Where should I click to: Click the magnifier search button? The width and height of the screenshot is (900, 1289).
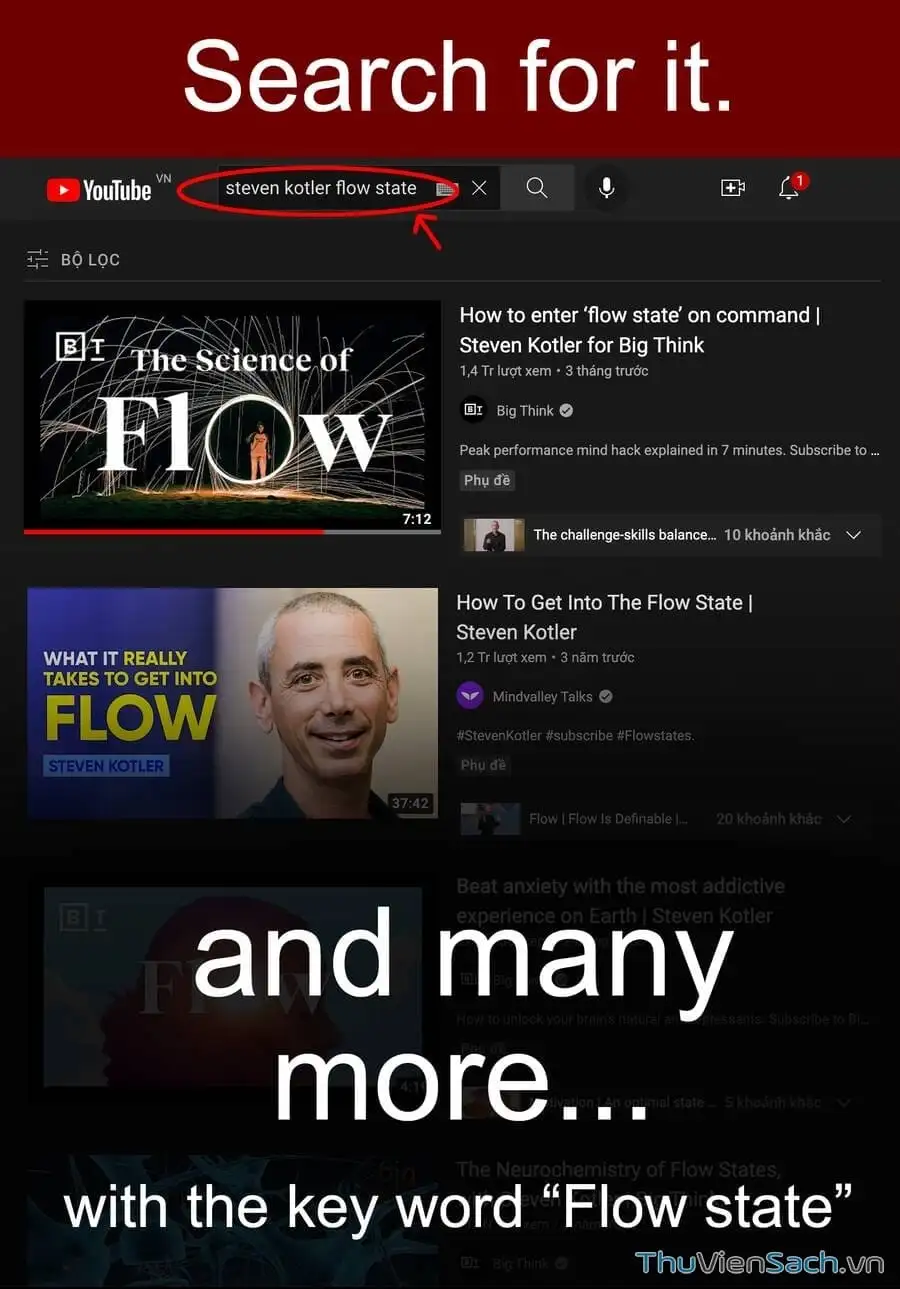click(537, 188)
